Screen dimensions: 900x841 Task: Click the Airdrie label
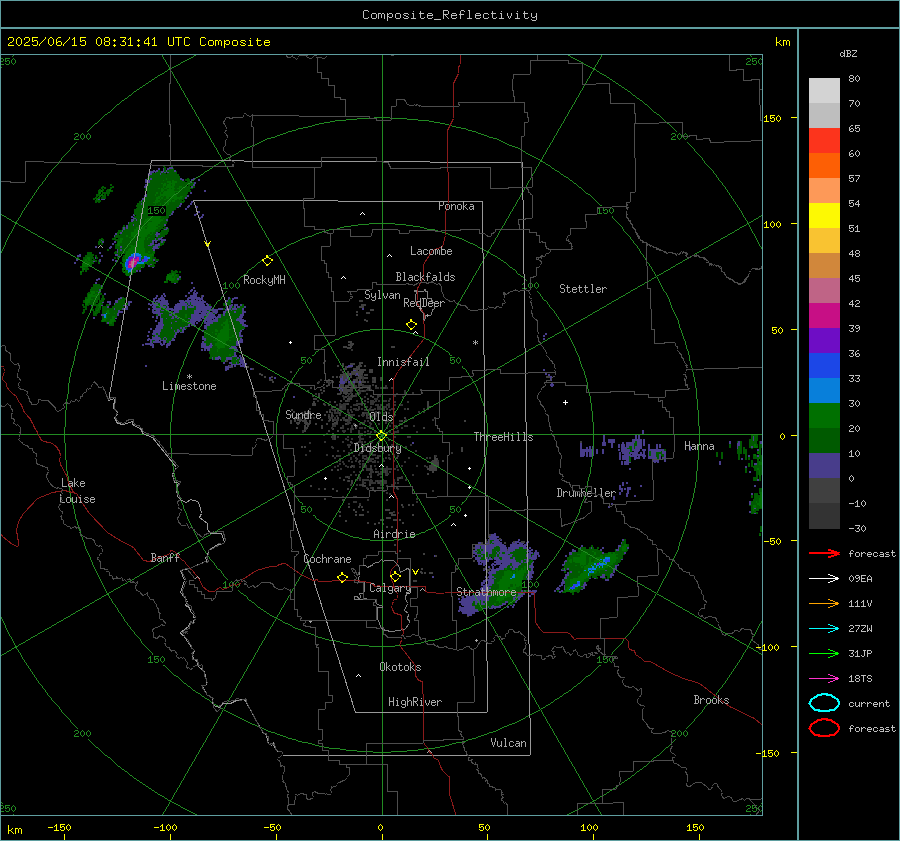point(394,534)
